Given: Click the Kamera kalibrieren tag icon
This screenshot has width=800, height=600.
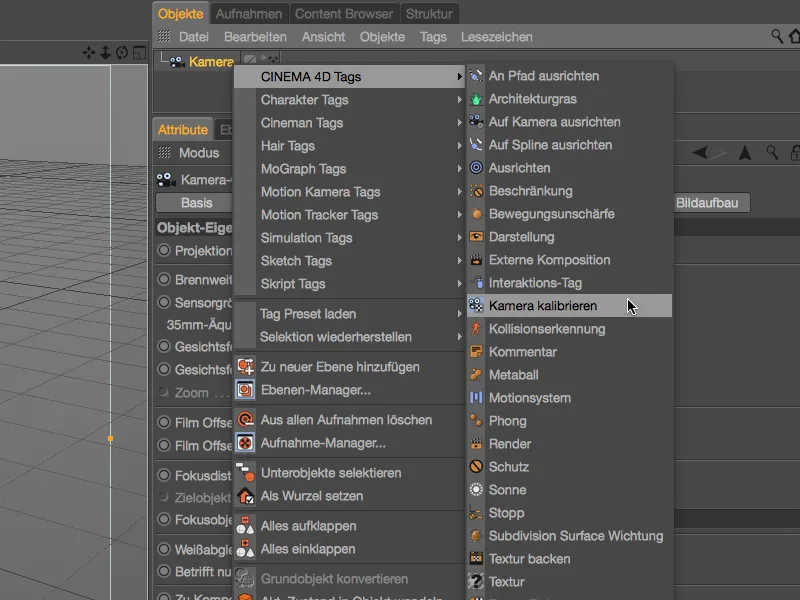Looking at the screenshot, I should point(478,305).
